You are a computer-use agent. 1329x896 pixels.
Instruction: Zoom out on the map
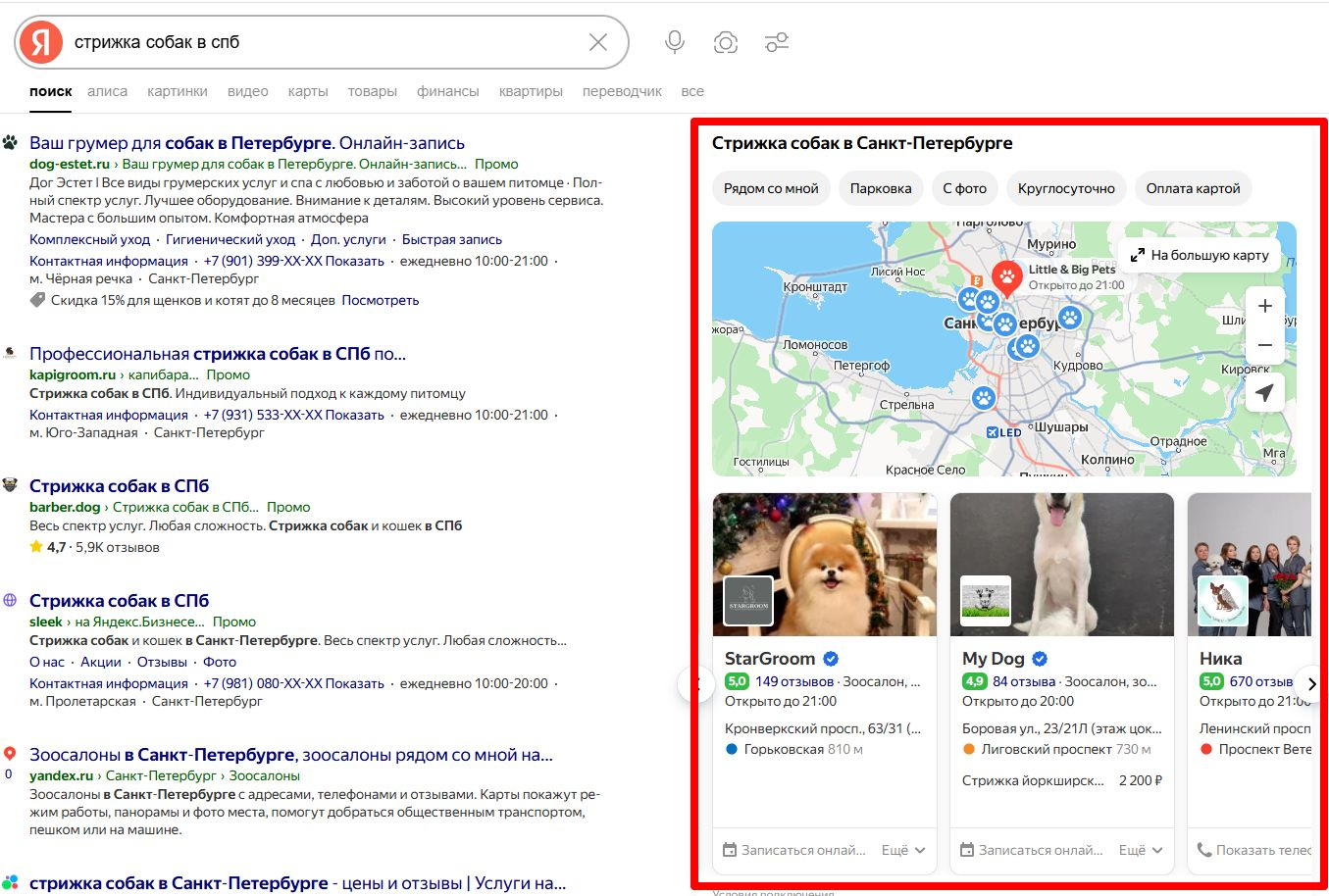point(1264,345)
